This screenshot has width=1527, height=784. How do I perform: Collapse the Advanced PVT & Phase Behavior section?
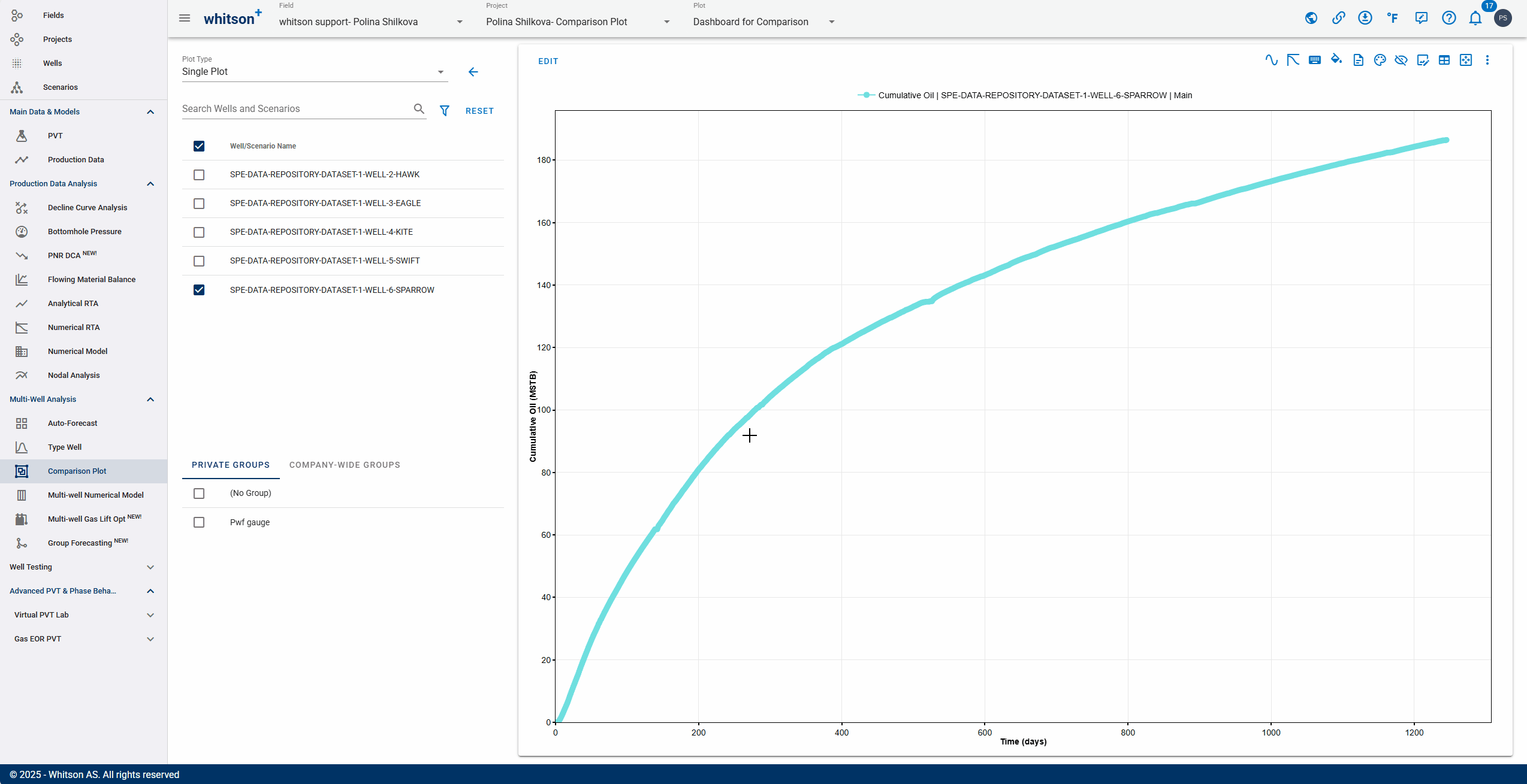(x=150, y=591)
